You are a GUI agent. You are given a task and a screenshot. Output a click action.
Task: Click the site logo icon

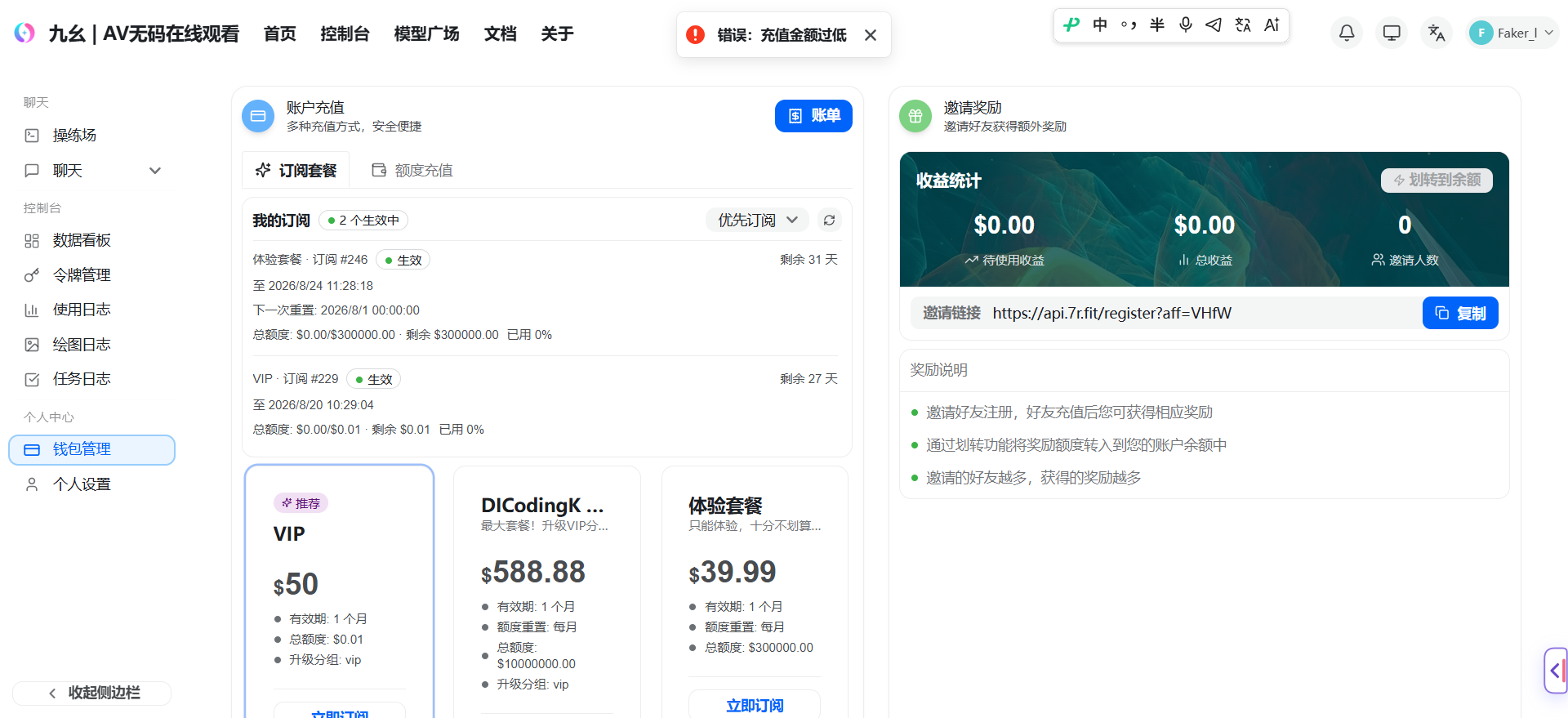tap(24, 33)
